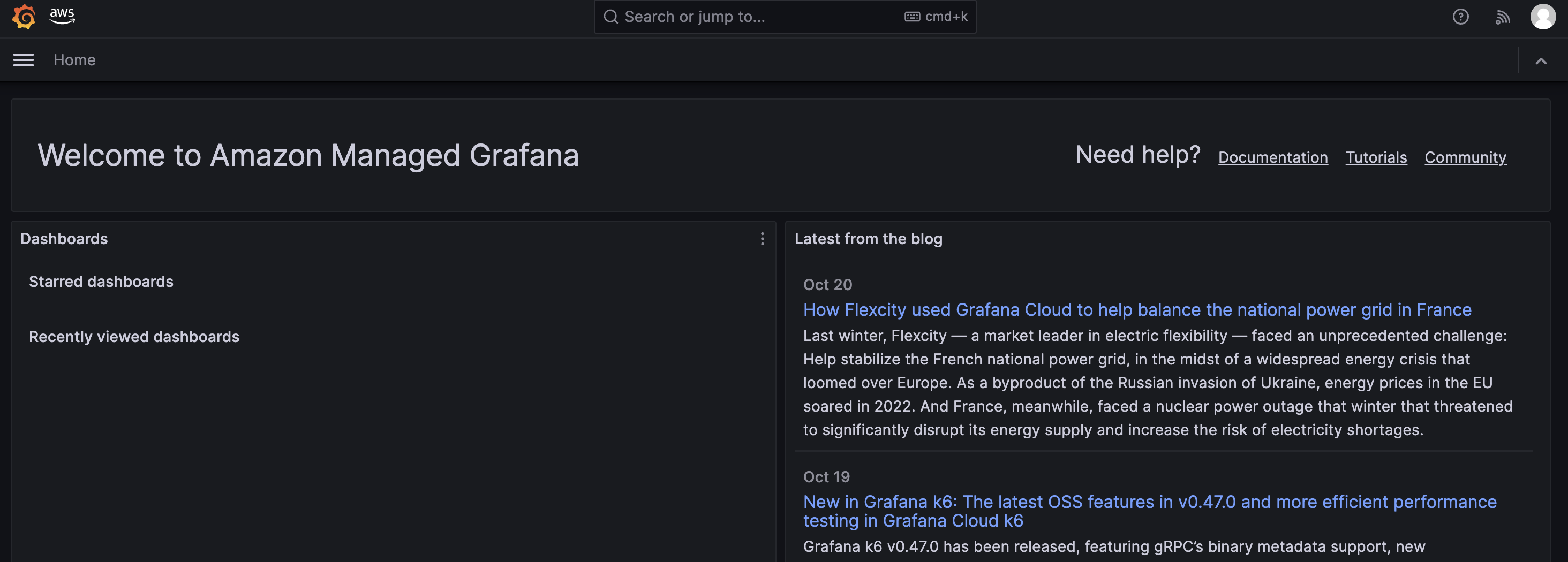Open the news RSS feed icon

pos(1502,17)
